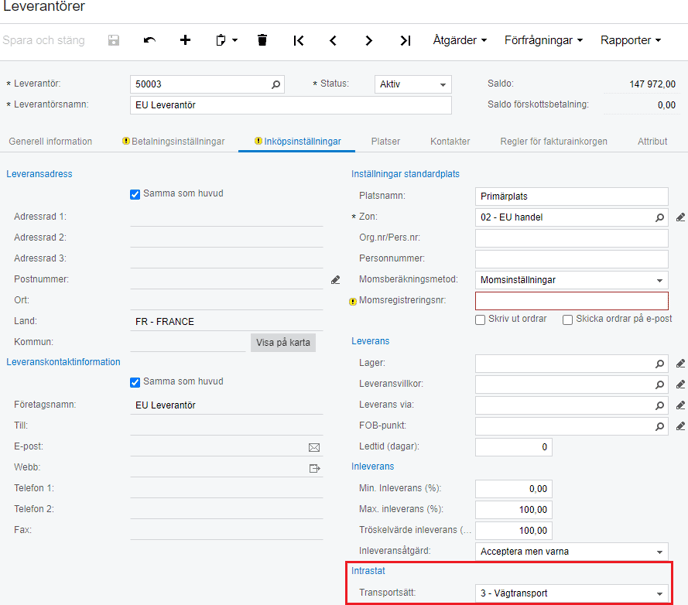688x605 pixels.
Task: Open the Leveransvillkor lookup magnifier
Action: 659,385
